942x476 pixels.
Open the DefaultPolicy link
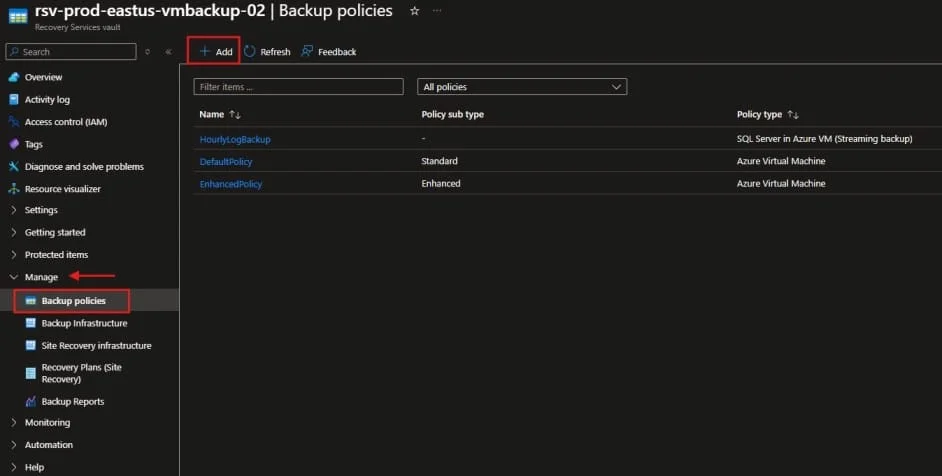pyautogui.click(x=226, y=161)
